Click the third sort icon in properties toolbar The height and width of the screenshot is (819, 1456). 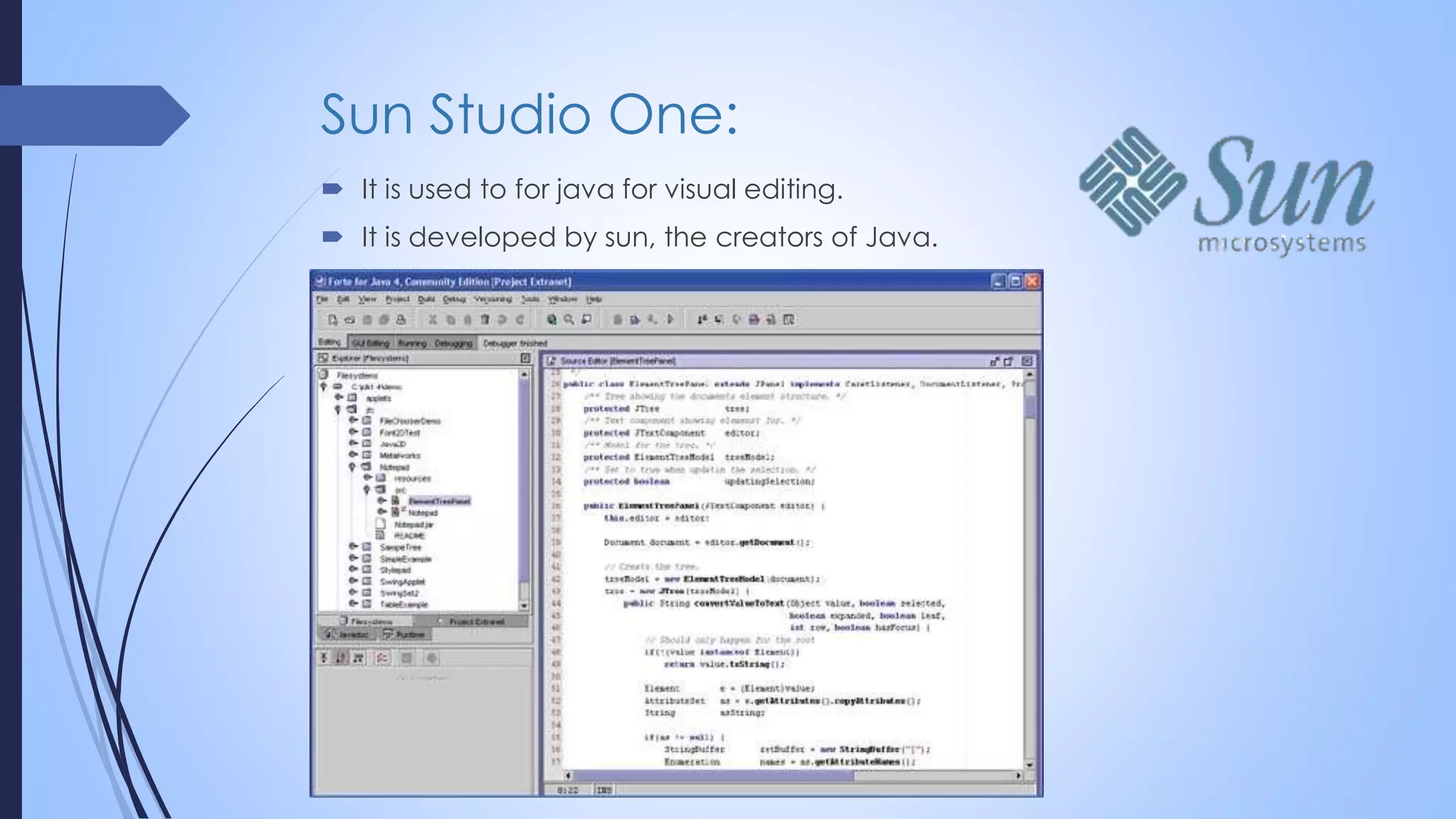tap(358, 658)
